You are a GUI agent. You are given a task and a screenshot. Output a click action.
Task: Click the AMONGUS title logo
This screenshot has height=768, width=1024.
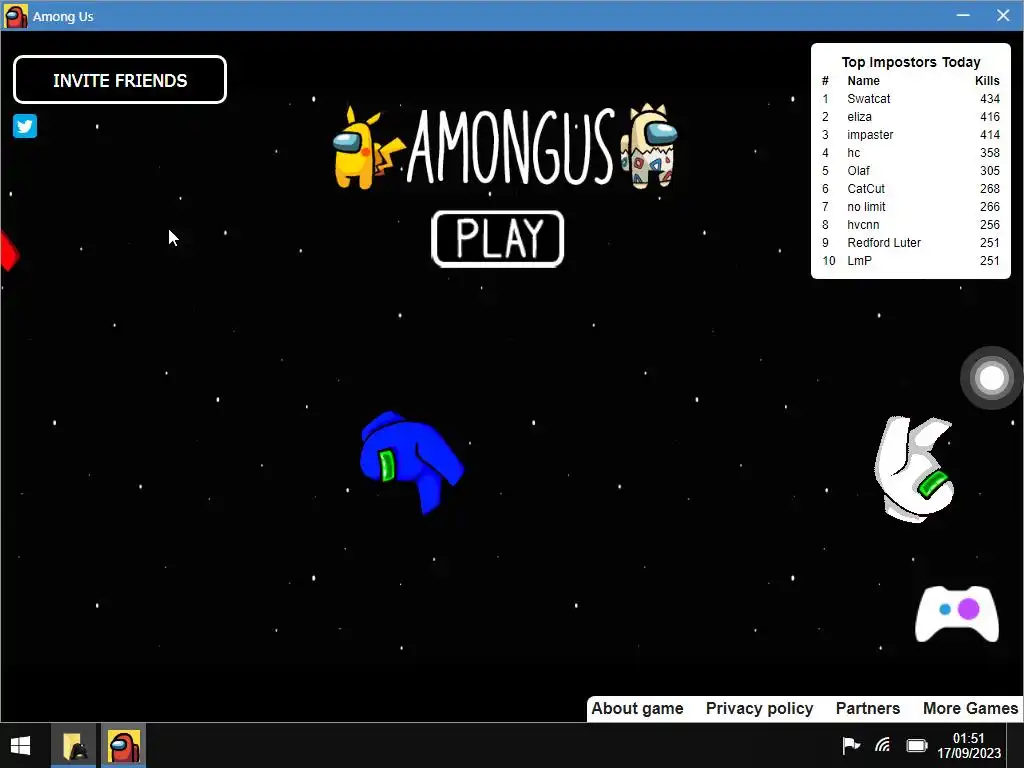511,146
